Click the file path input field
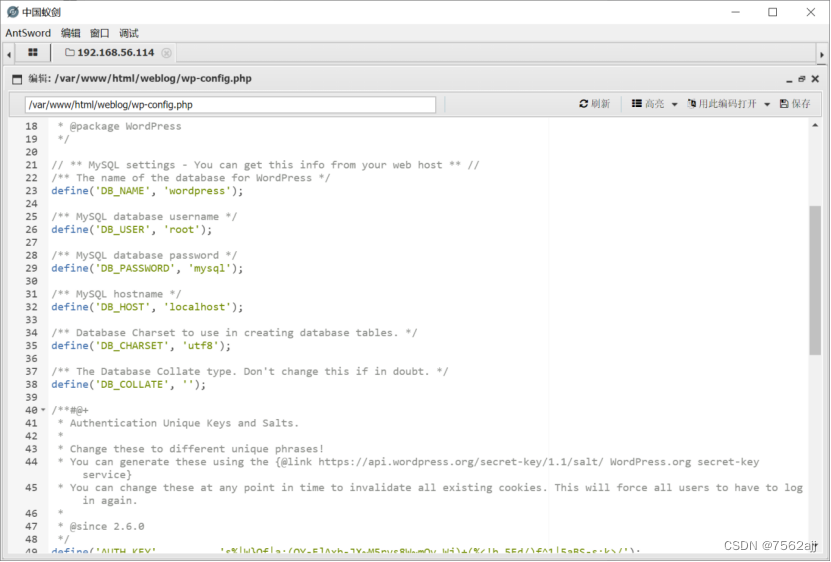Viewport: 831px width, 562px height. click(x=230, y=104)
